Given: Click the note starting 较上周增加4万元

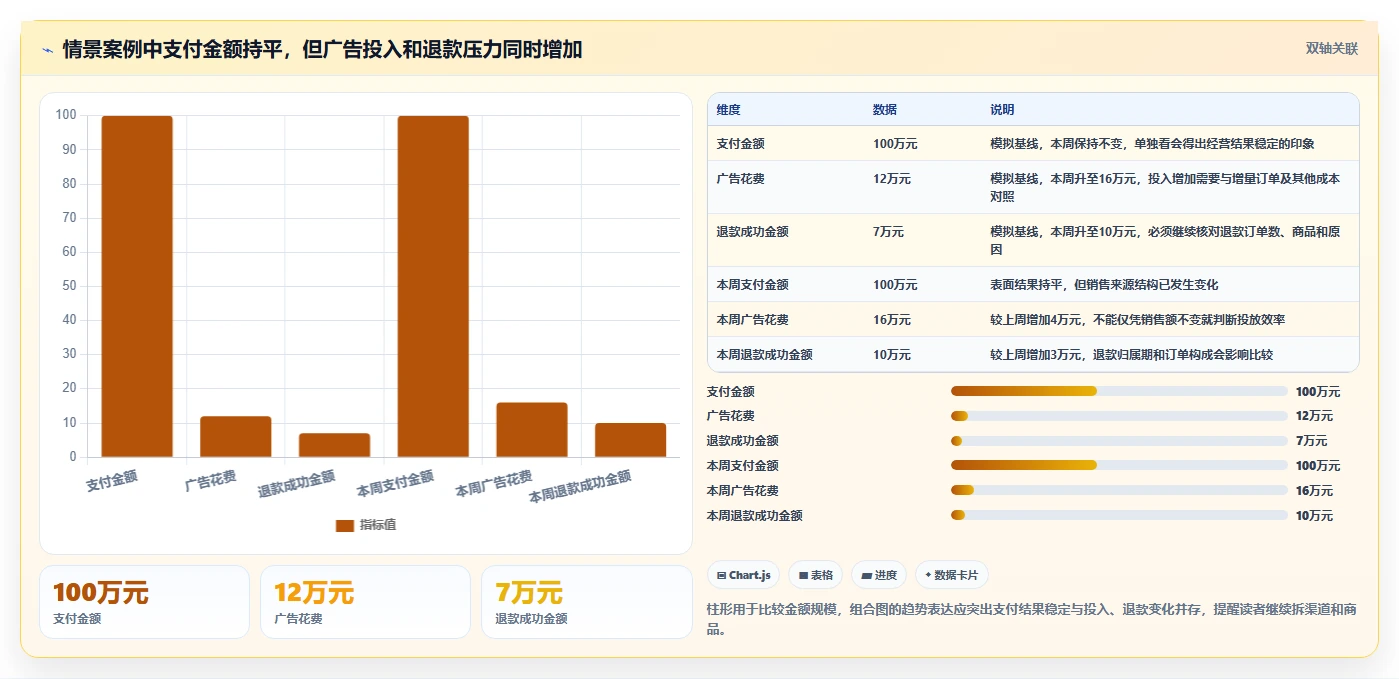Looking at the screenshot, I should tap(1138, 320).
